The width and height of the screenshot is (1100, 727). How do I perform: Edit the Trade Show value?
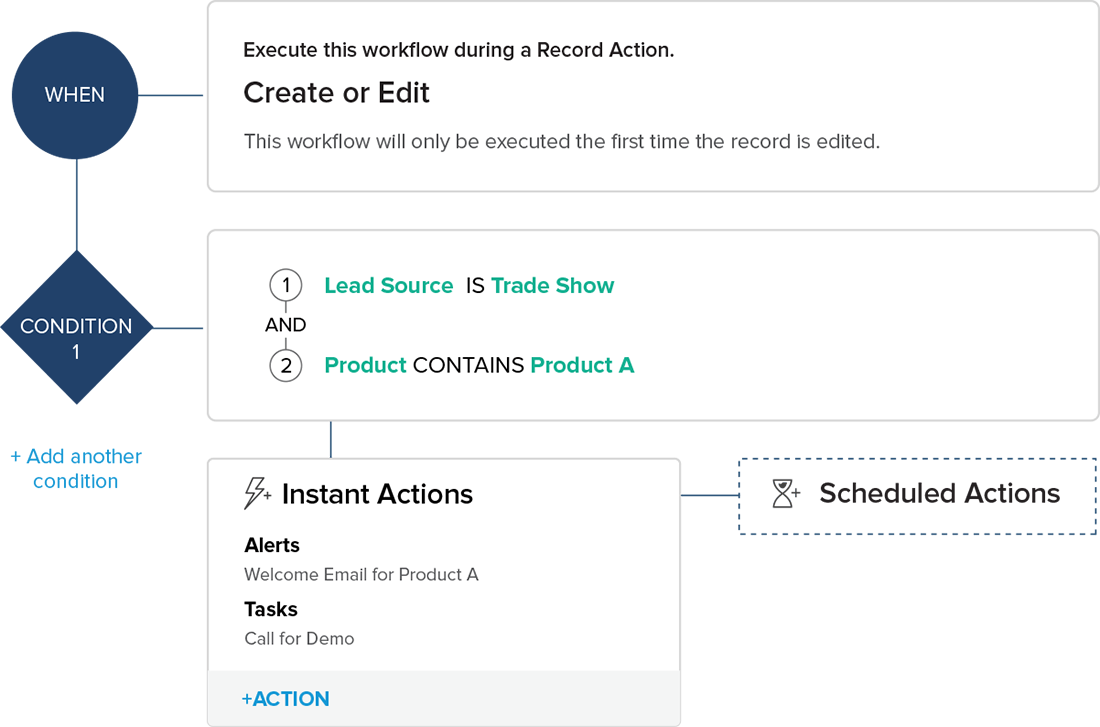click(x=553, y=286)
